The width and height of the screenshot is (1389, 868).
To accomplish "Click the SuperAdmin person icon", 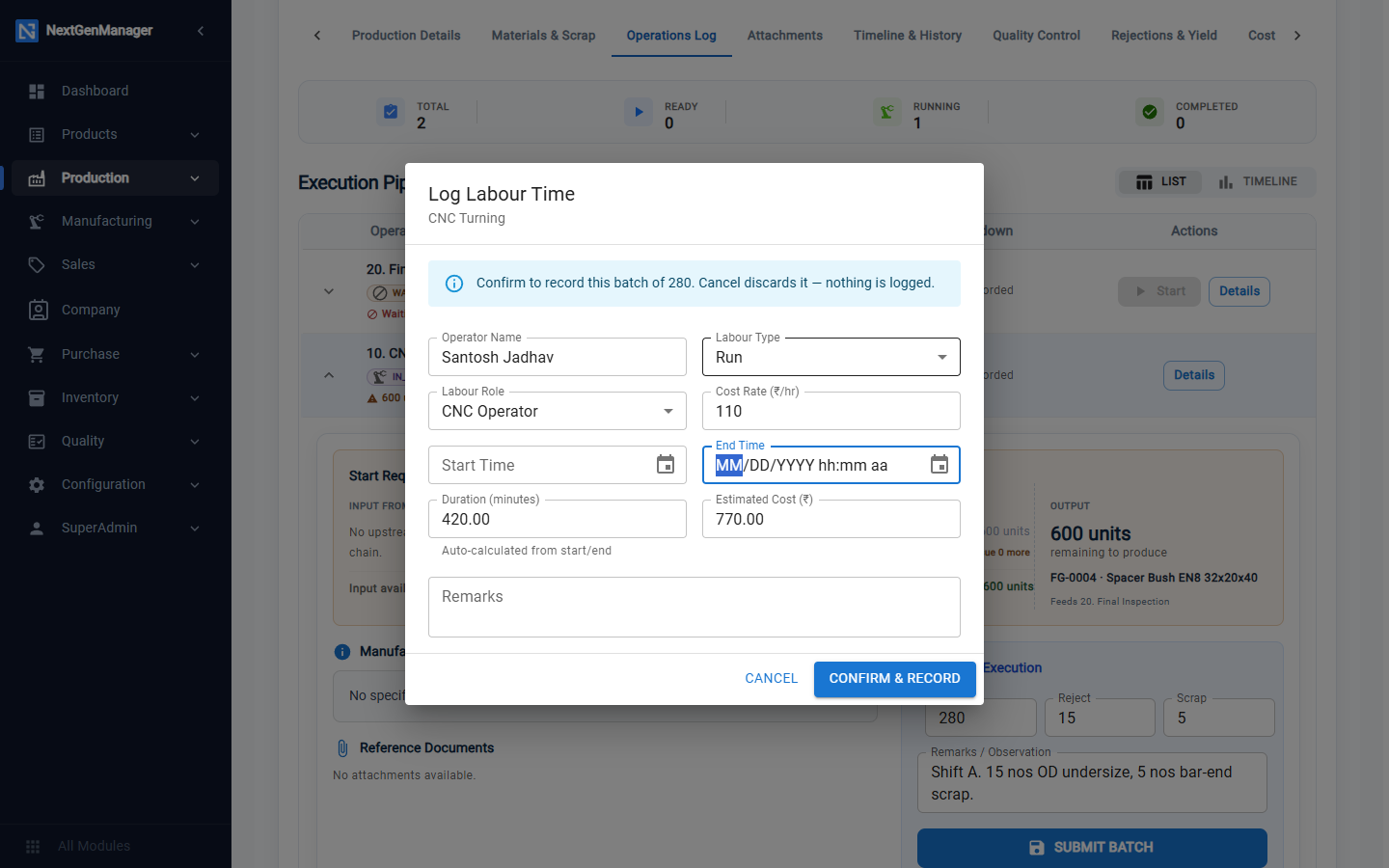I will (37, 529).
